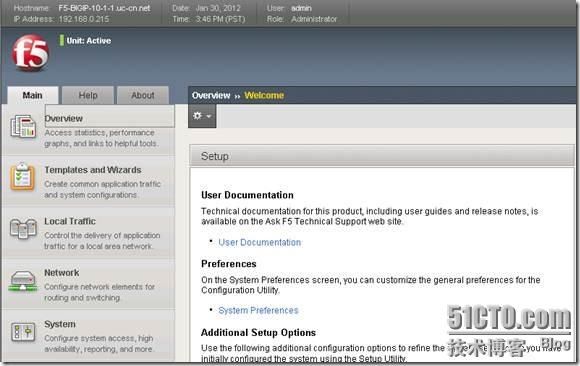Open the User Documentation link

pos(260,242)
